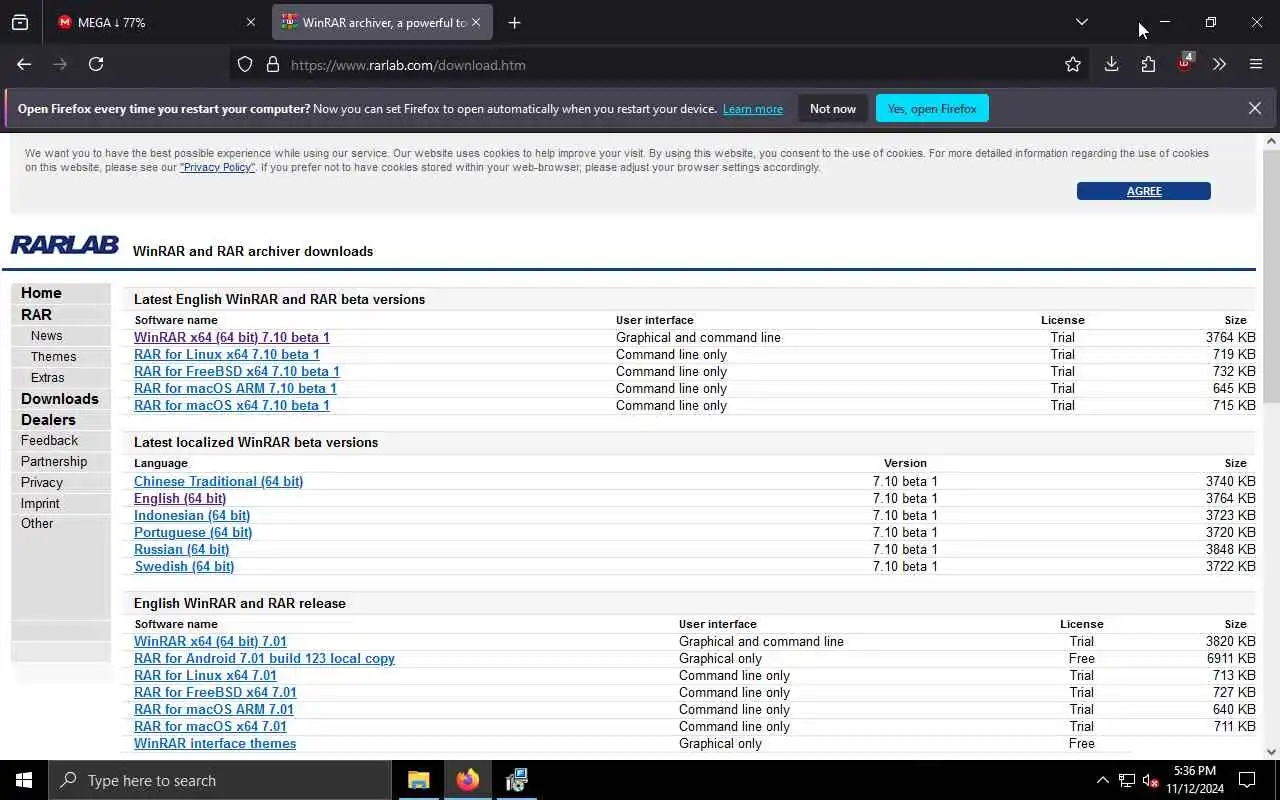Show hidden system tray icons
The width and height of the screenshot is (1280, 800).
[x=1102, y=780]
